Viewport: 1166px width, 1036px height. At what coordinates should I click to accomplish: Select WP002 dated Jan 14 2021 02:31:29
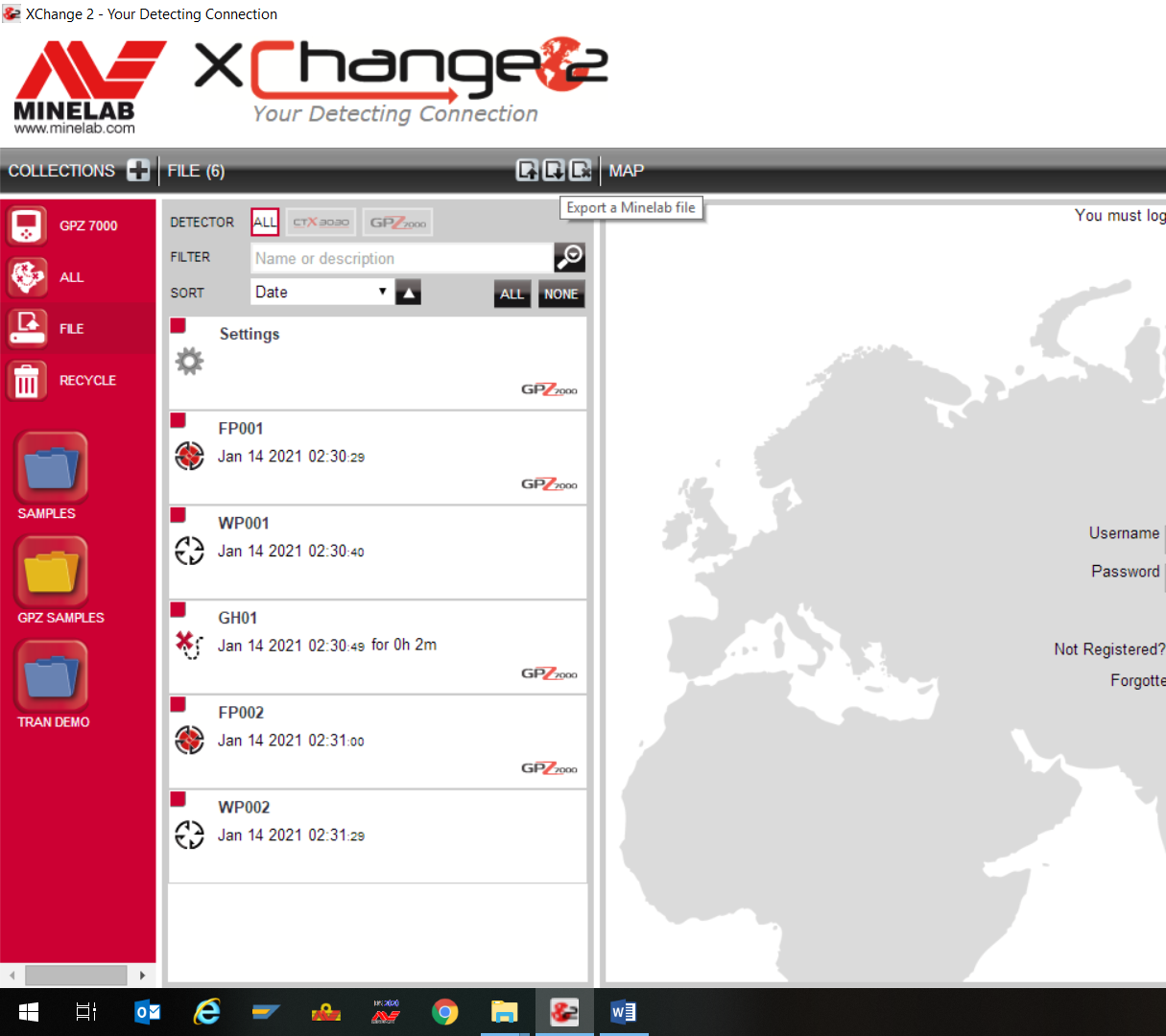378,836
